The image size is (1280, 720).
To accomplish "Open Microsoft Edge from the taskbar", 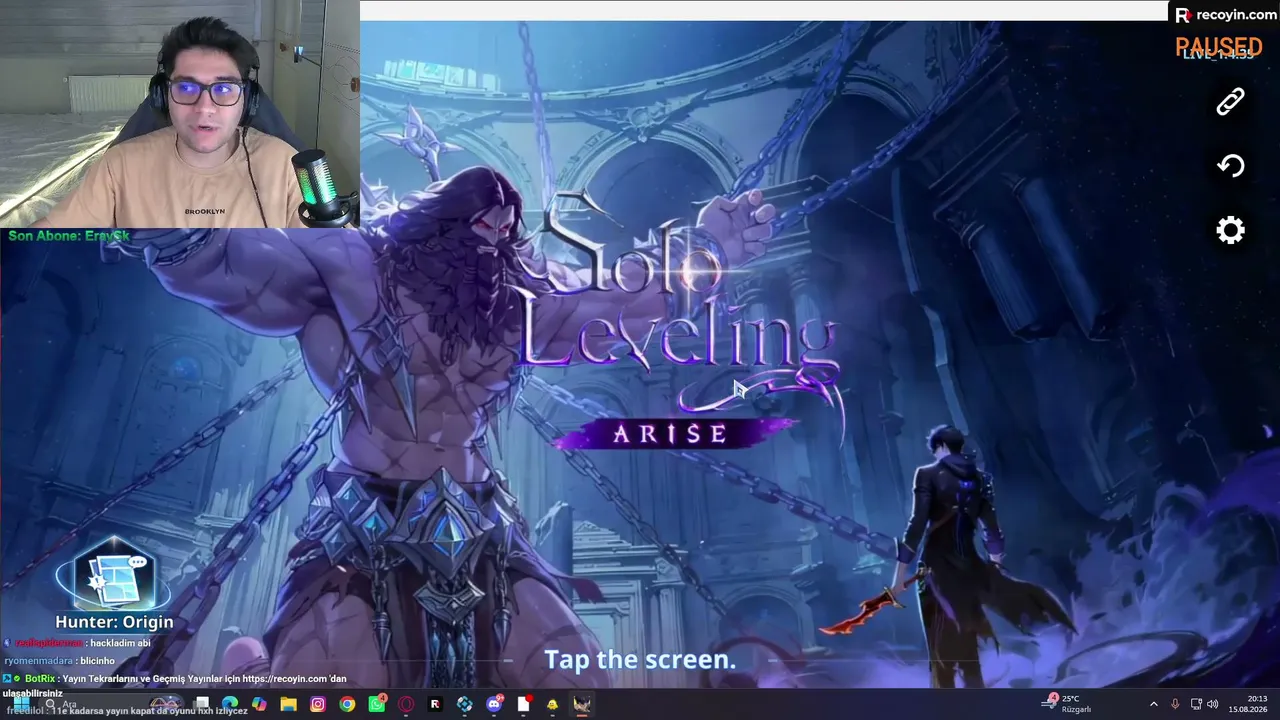I will click(230, 704).
